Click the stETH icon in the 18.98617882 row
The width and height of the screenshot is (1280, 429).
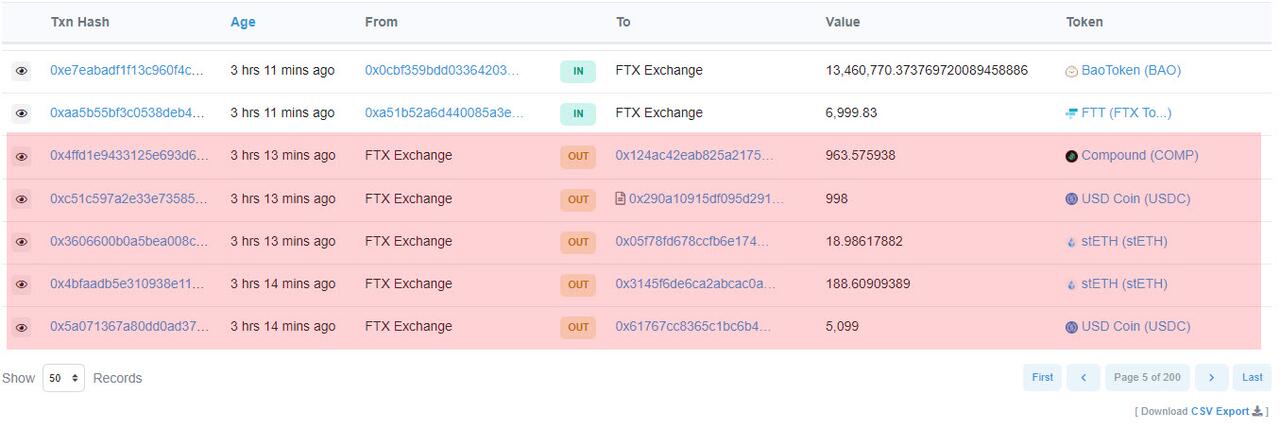click(x=1072, y=242)
